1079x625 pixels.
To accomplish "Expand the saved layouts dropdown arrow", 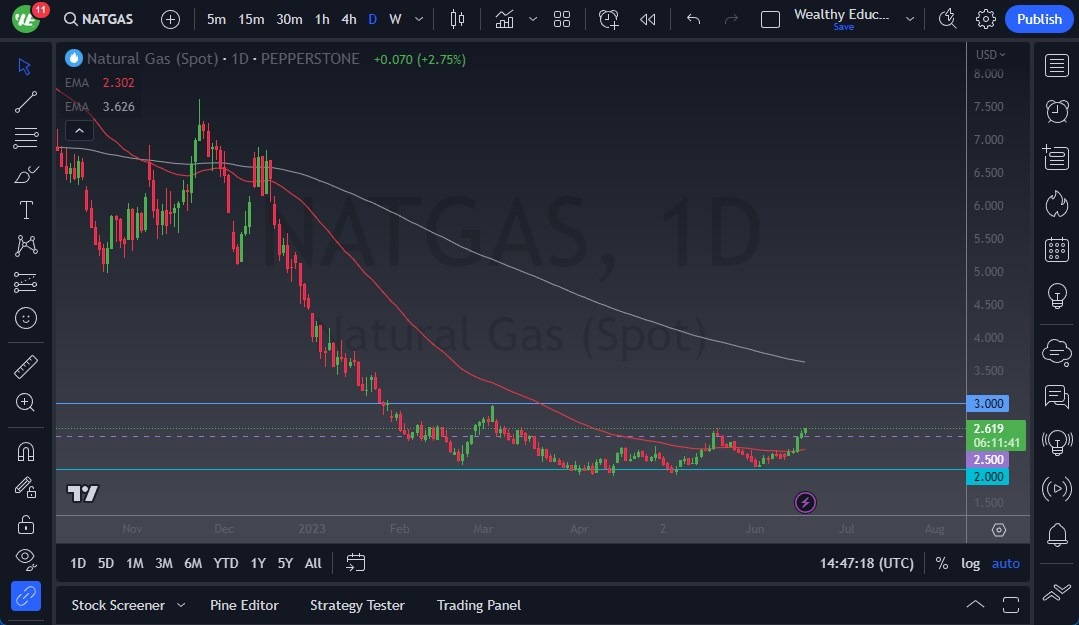I will pos(910,19).
